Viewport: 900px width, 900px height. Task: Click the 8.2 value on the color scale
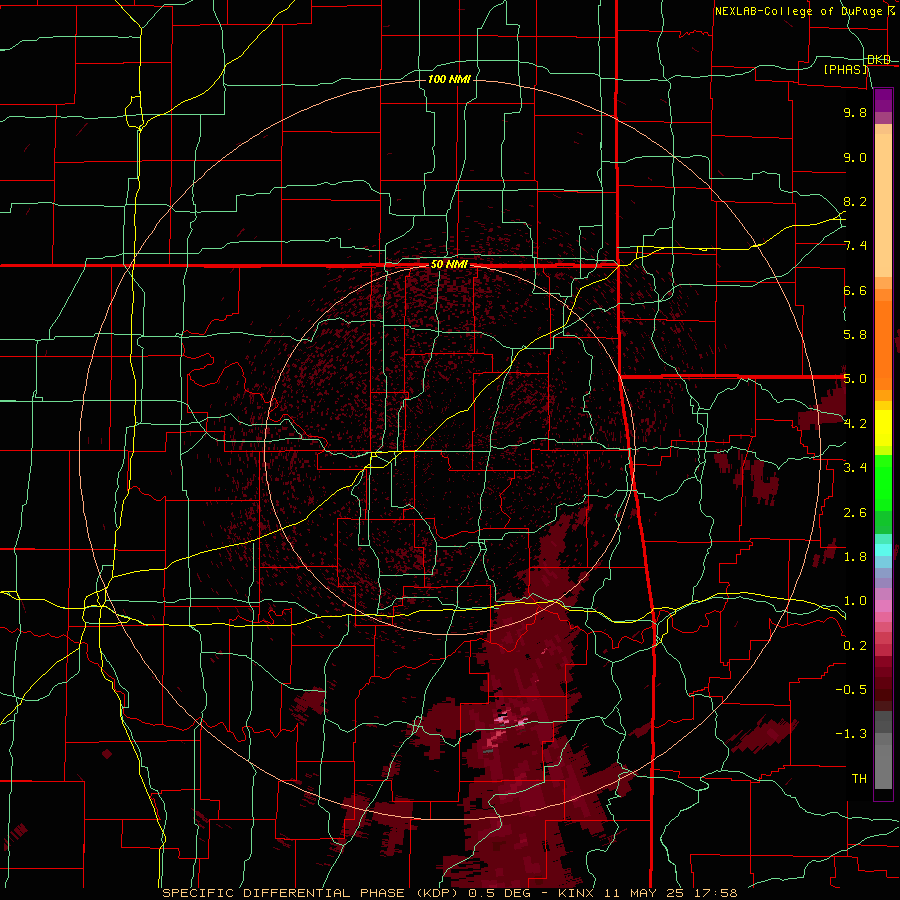855,202
